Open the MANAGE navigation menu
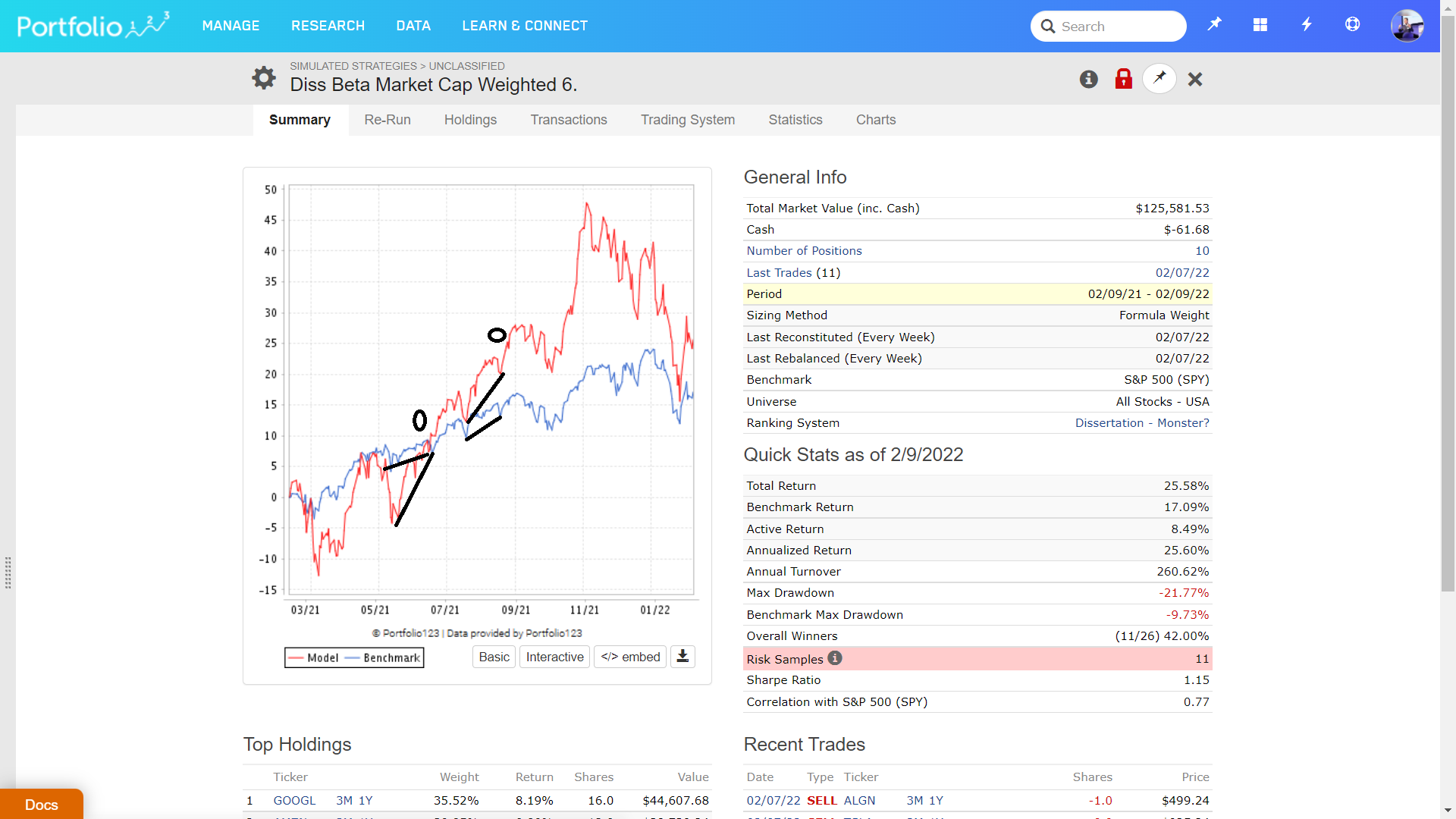 tap(231, 26)
